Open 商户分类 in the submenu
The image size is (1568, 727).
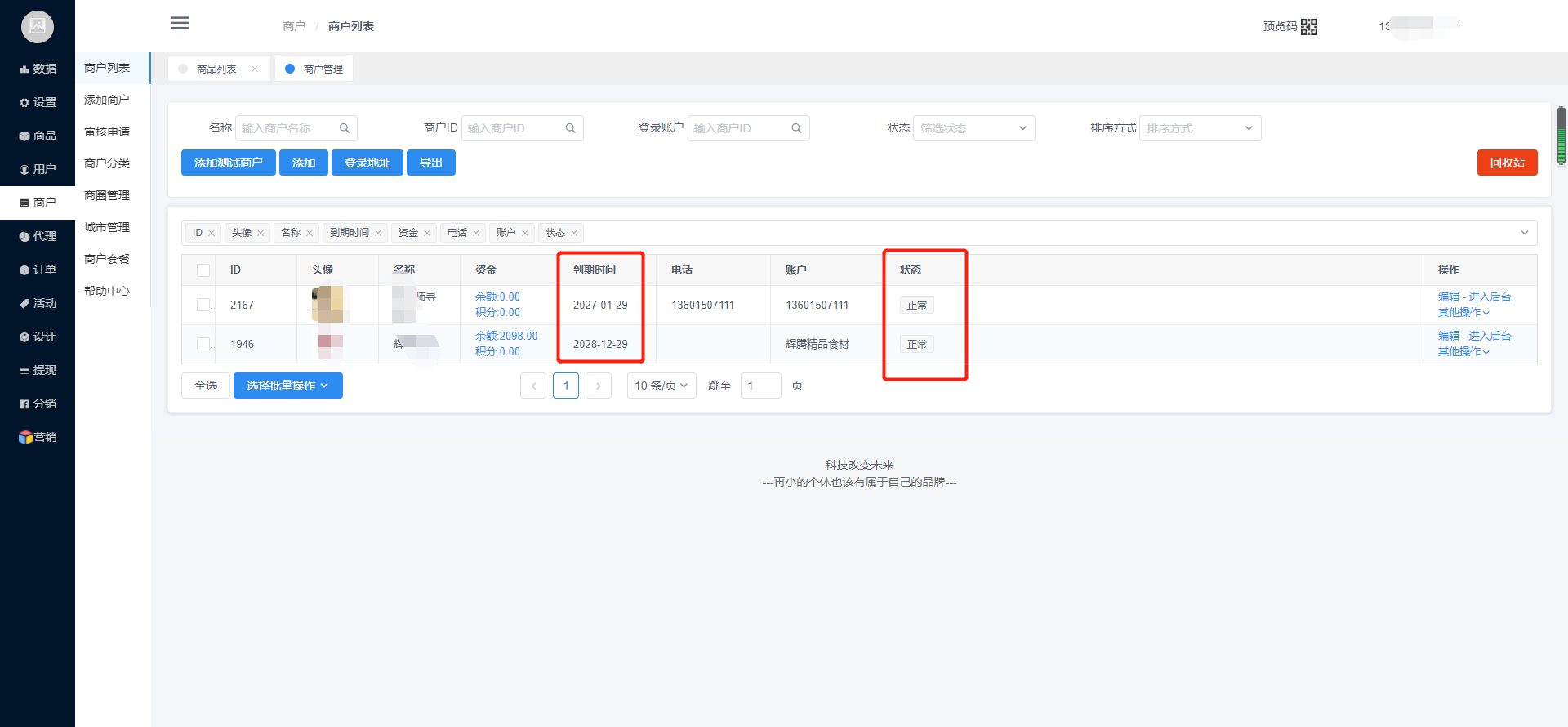pyautogui.click(x=107, y=163)
